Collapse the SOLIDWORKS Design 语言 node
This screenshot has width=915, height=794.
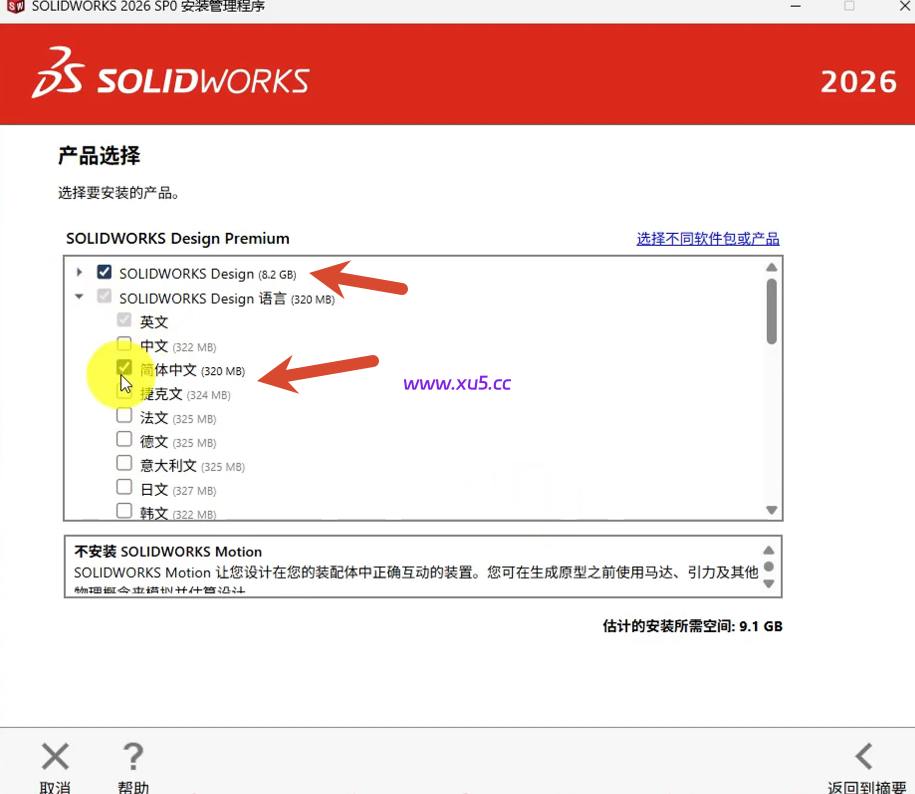click(x=80, y=297)
